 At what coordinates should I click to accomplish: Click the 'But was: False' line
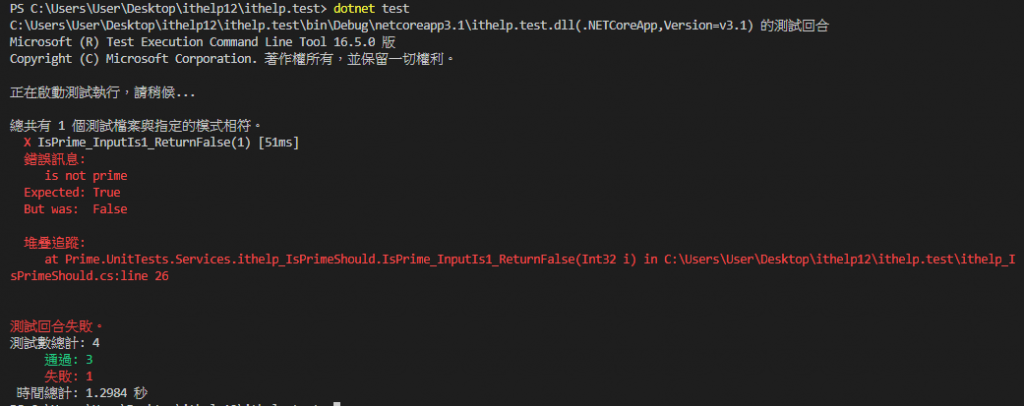(x=75, y=210)
